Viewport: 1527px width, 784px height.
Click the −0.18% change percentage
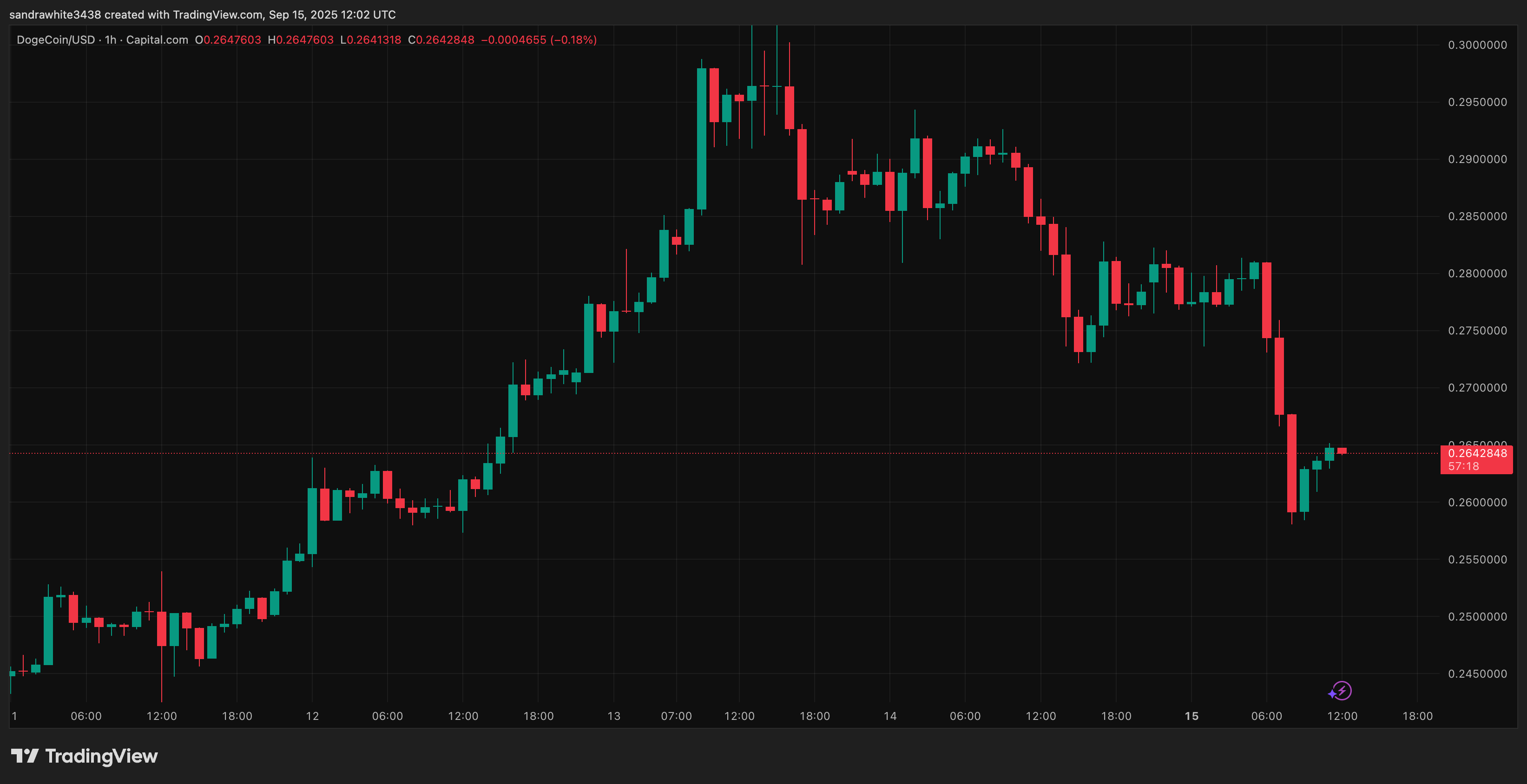click(573, 39)
